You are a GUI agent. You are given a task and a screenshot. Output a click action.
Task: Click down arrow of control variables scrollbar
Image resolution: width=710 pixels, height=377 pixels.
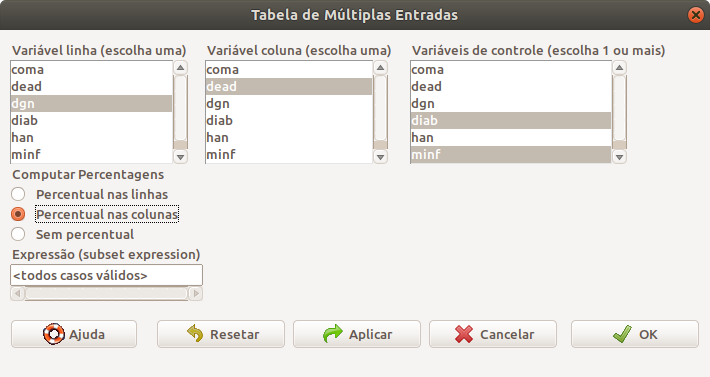[x=619, y=157]
